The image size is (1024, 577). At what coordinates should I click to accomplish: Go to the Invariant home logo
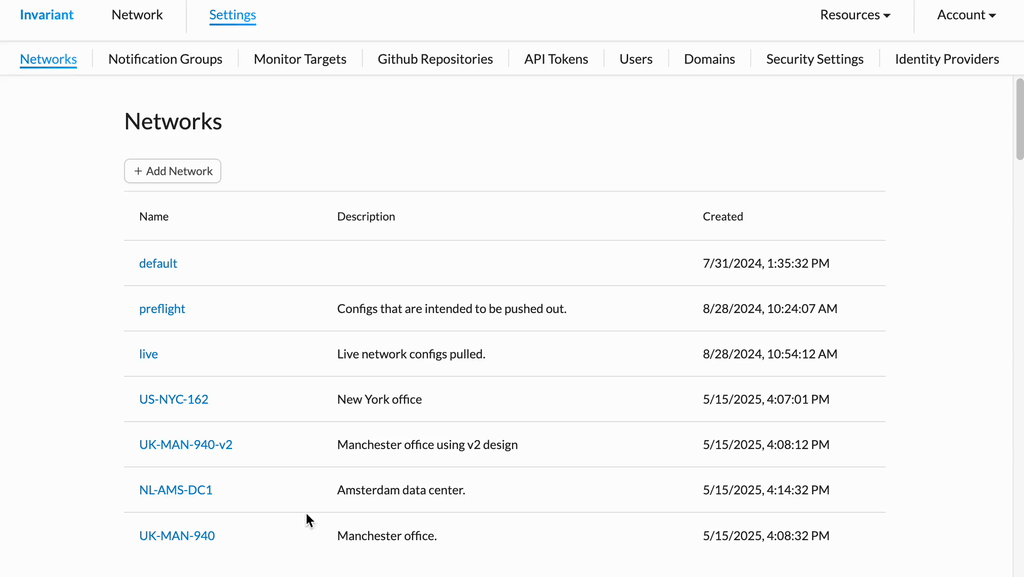tap(46, 15)
